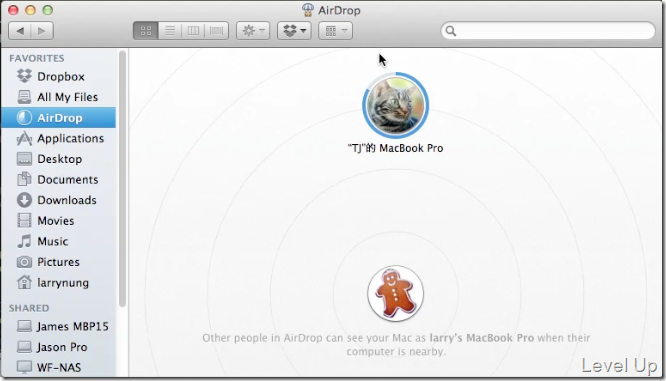This screenshot has height=381, width=666.
Task: Click the larry's MacBook Pro text
Action: click(482, 338)
